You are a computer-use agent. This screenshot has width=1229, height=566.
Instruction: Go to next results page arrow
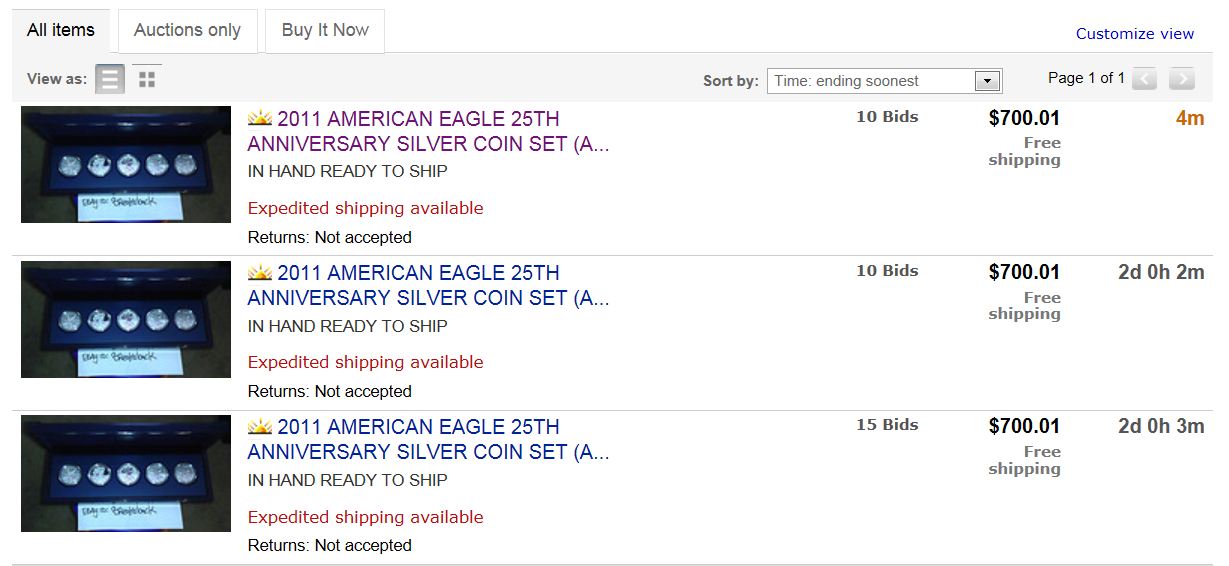[1182, 79]
